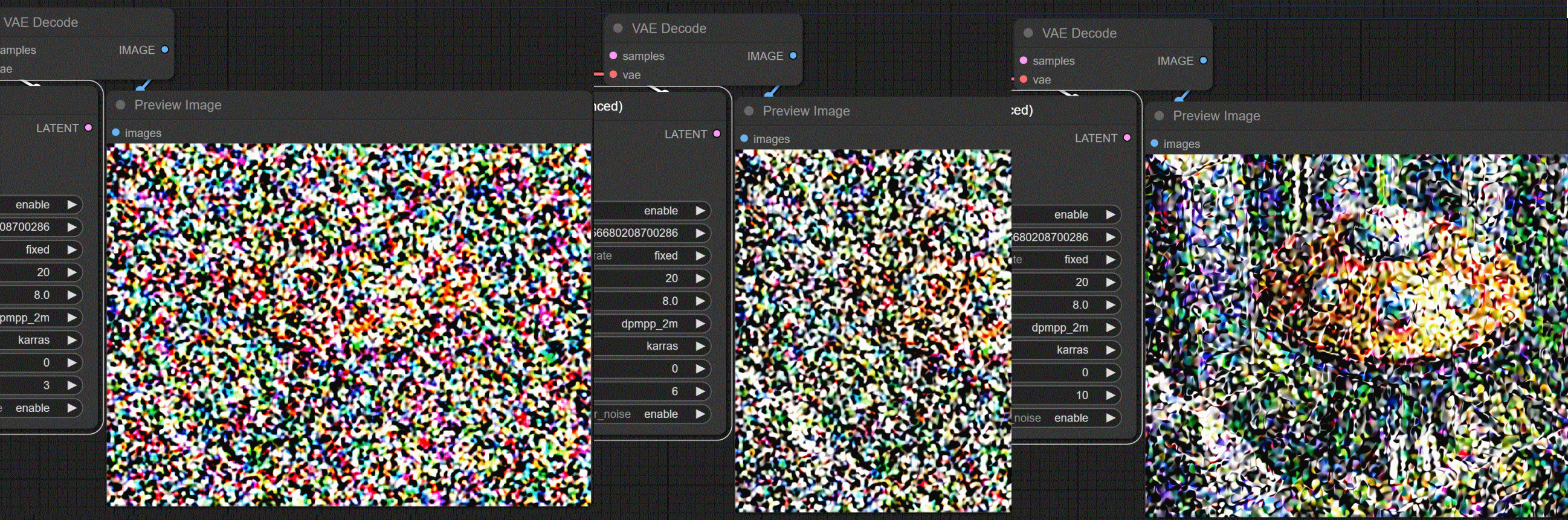The width and height of the screenshot is (1568, 520).
Task: Click the blue images input port on rightmost Preview Image
Action: (x=1154, y=144)
